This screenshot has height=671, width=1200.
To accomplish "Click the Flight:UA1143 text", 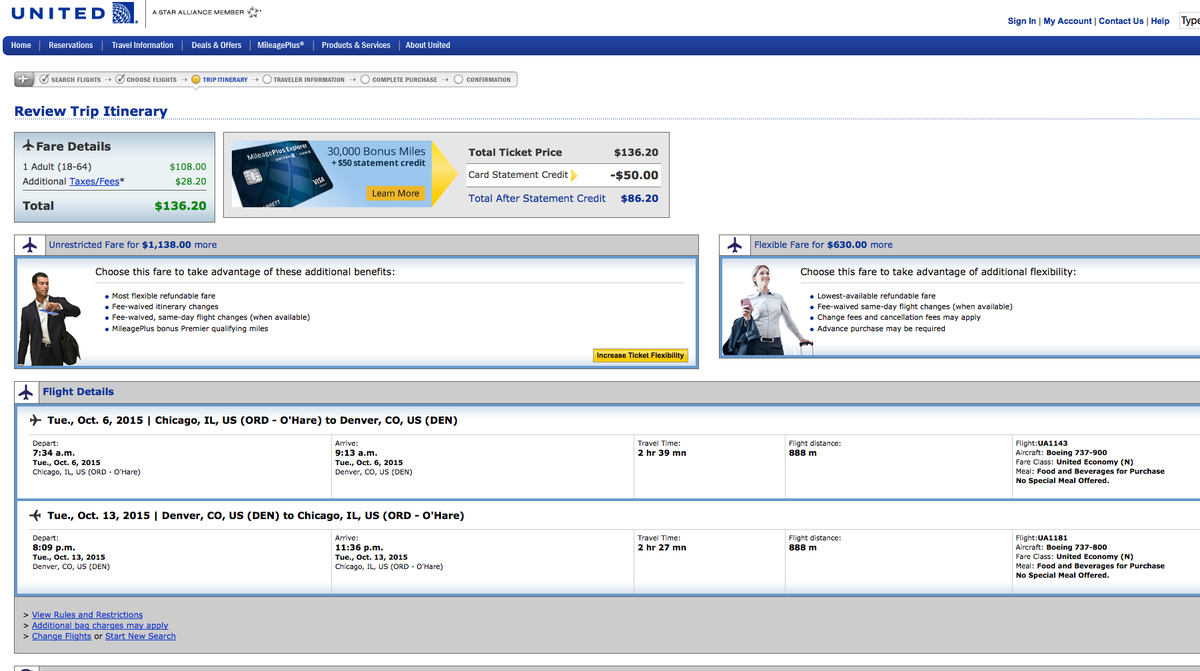I will point(1042,443).
